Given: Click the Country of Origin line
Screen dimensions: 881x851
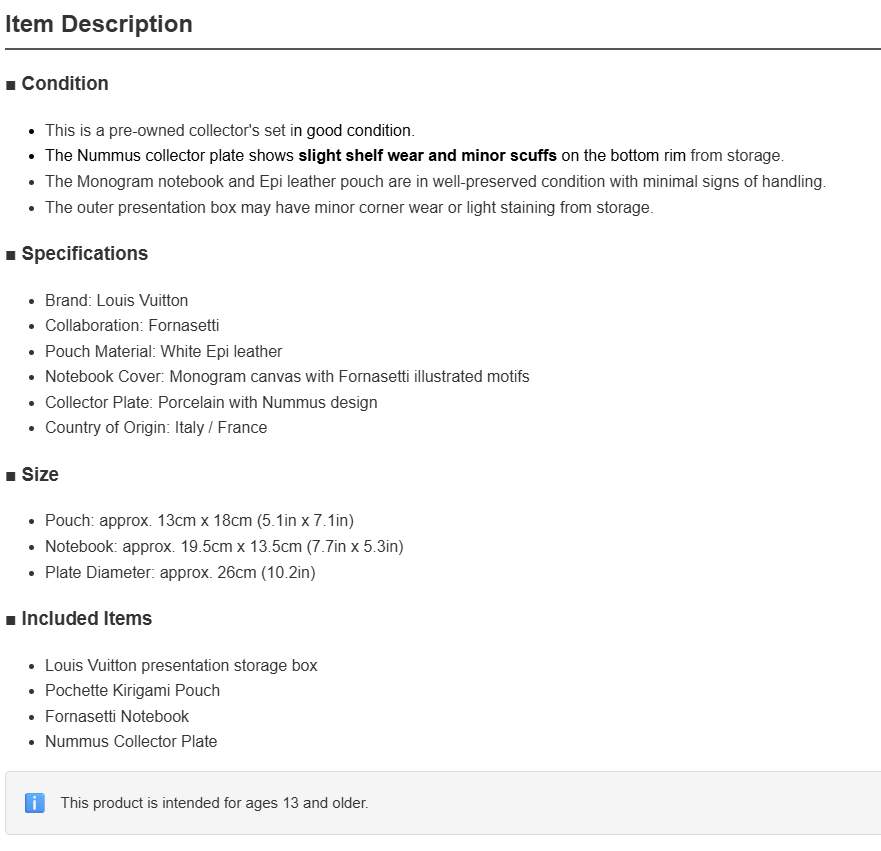Looking at the screenshot, I should tap(156, 427).
